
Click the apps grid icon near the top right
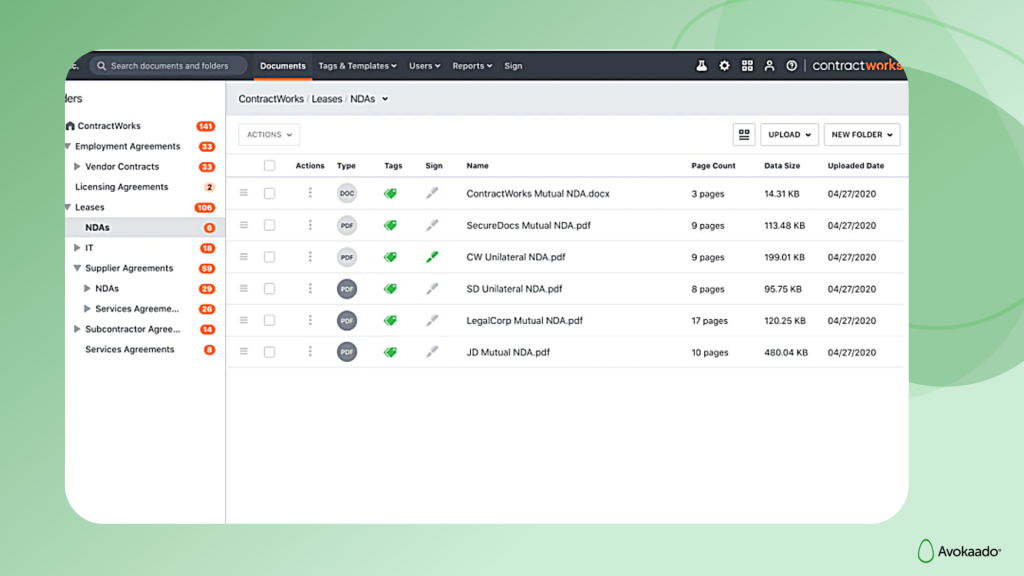(x=747, y=65)
